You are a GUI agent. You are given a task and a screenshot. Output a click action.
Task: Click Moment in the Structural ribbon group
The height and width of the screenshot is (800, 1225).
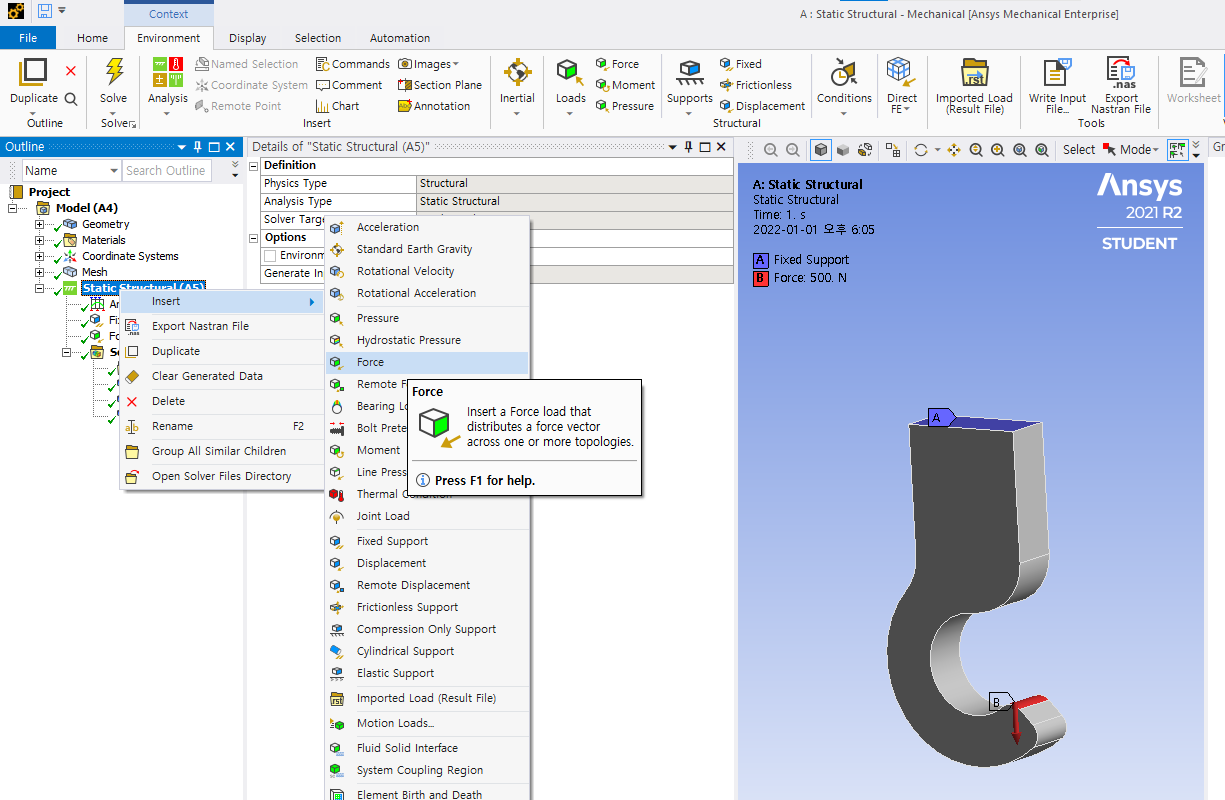click(625, 85)
